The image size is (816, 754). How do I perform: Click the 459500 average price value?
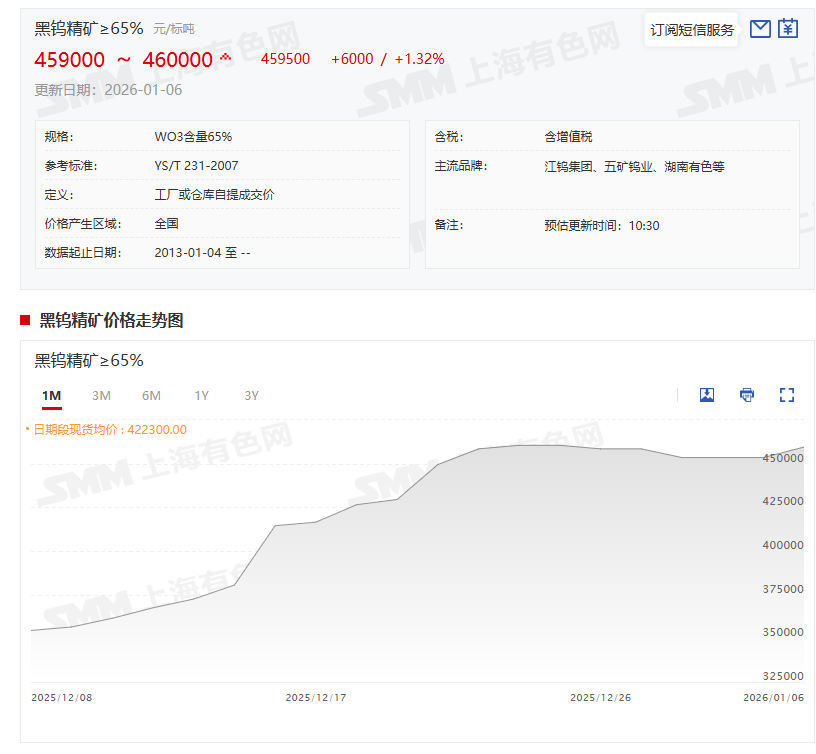tap(285, 59)
